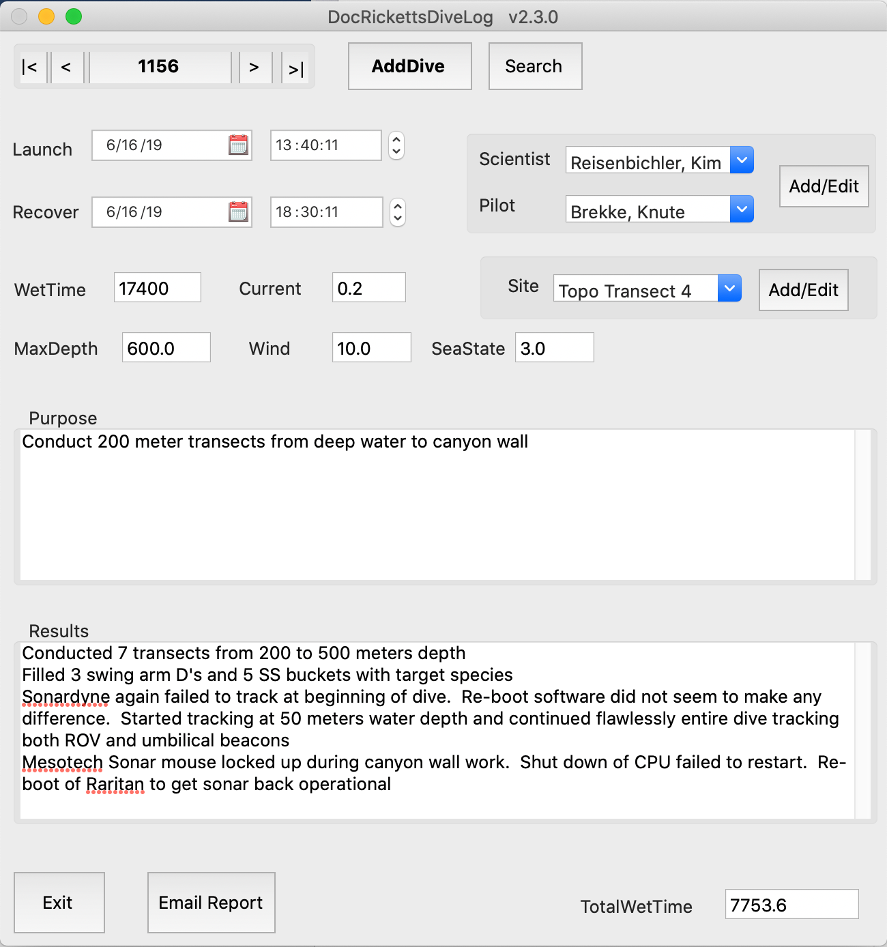This screenshot has width=887, height=947.
Task: Open the Pilot selection dropdown
Action: [x=740, y=209]
